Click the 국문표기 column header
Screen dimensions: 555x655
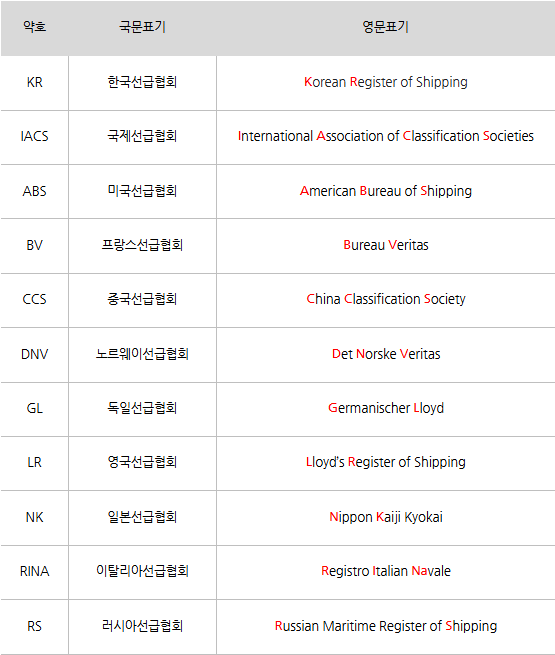[142, 28]
